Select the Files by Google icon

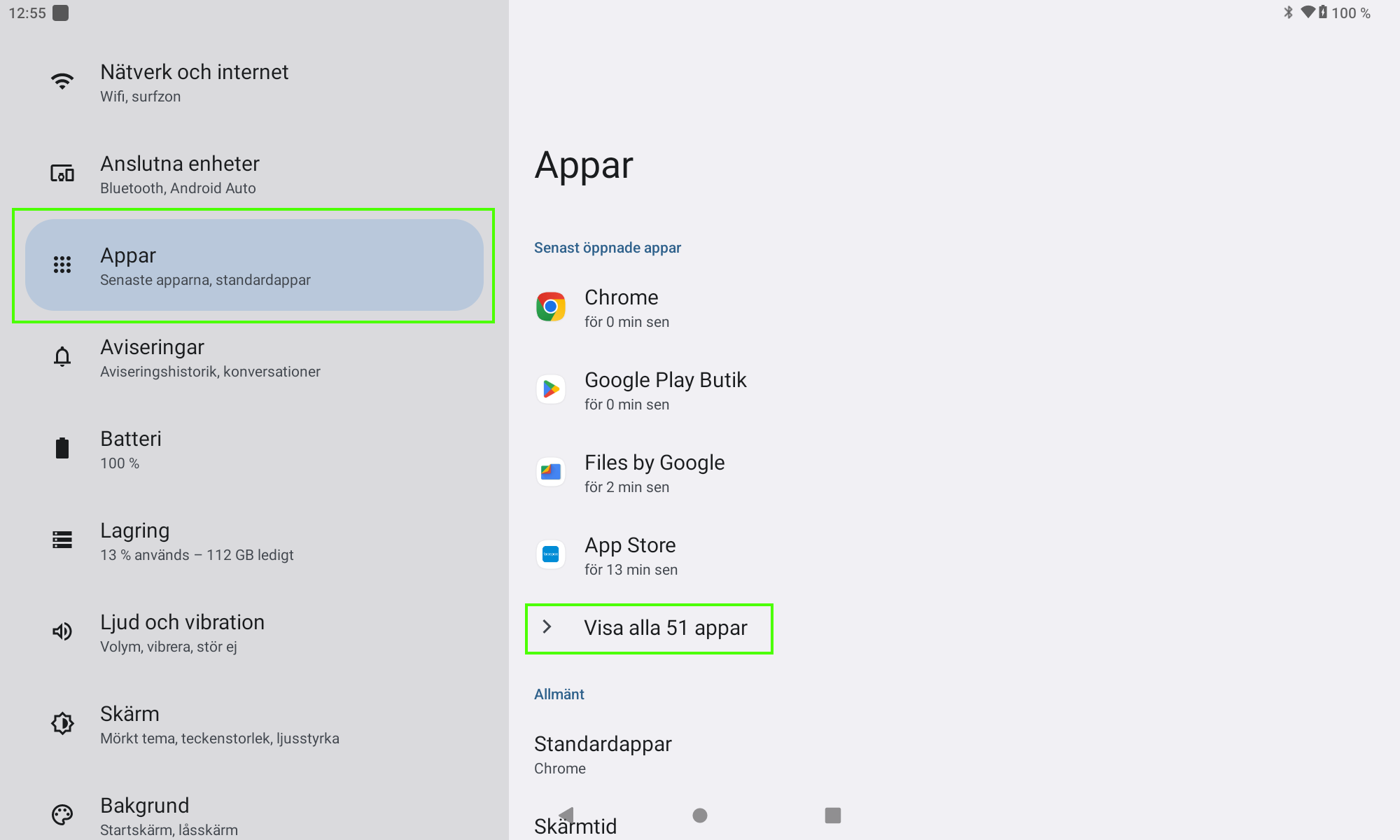(551, 472)
